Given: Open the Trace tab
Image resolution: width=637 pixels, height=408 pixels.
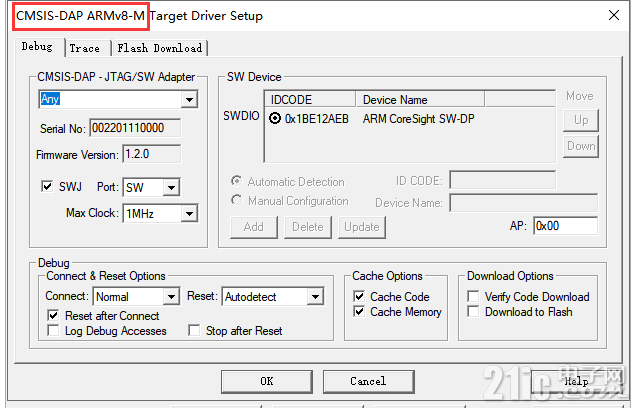Looking at the screenshot, I should (88, 48).
